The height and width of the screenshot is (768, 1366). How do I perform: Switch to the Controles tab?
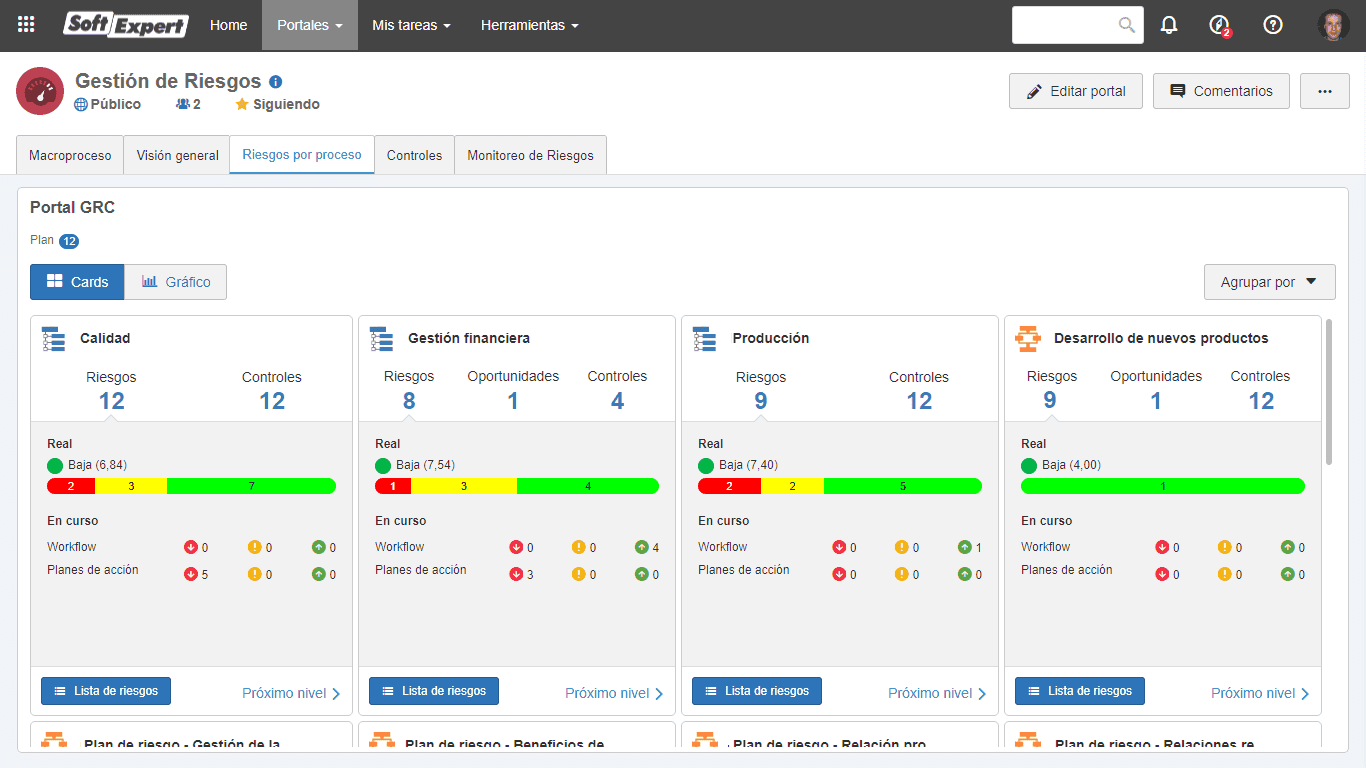(414, 155)
